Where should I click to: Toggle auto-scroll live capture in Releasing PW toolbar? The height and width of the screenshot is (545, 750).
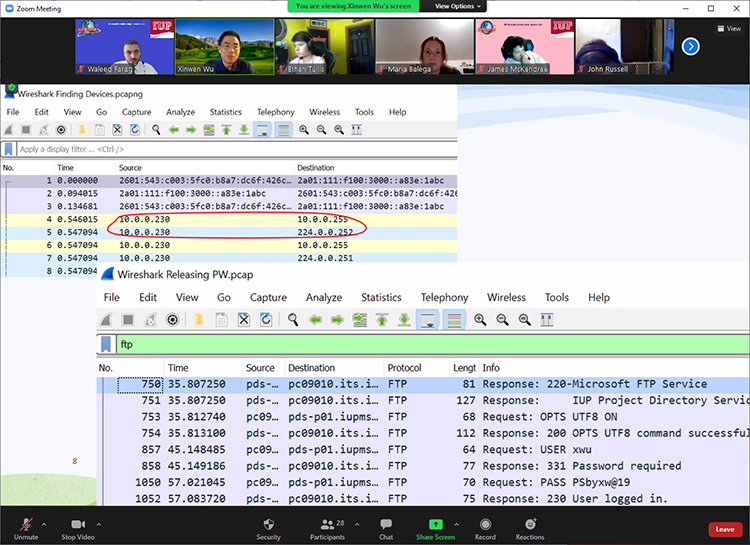point(428,320)
